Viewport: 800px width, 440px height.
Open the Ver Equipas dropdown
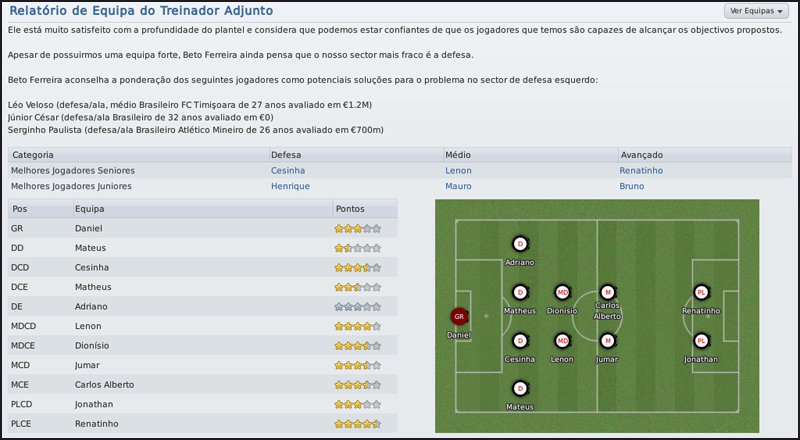pos(757,11)
